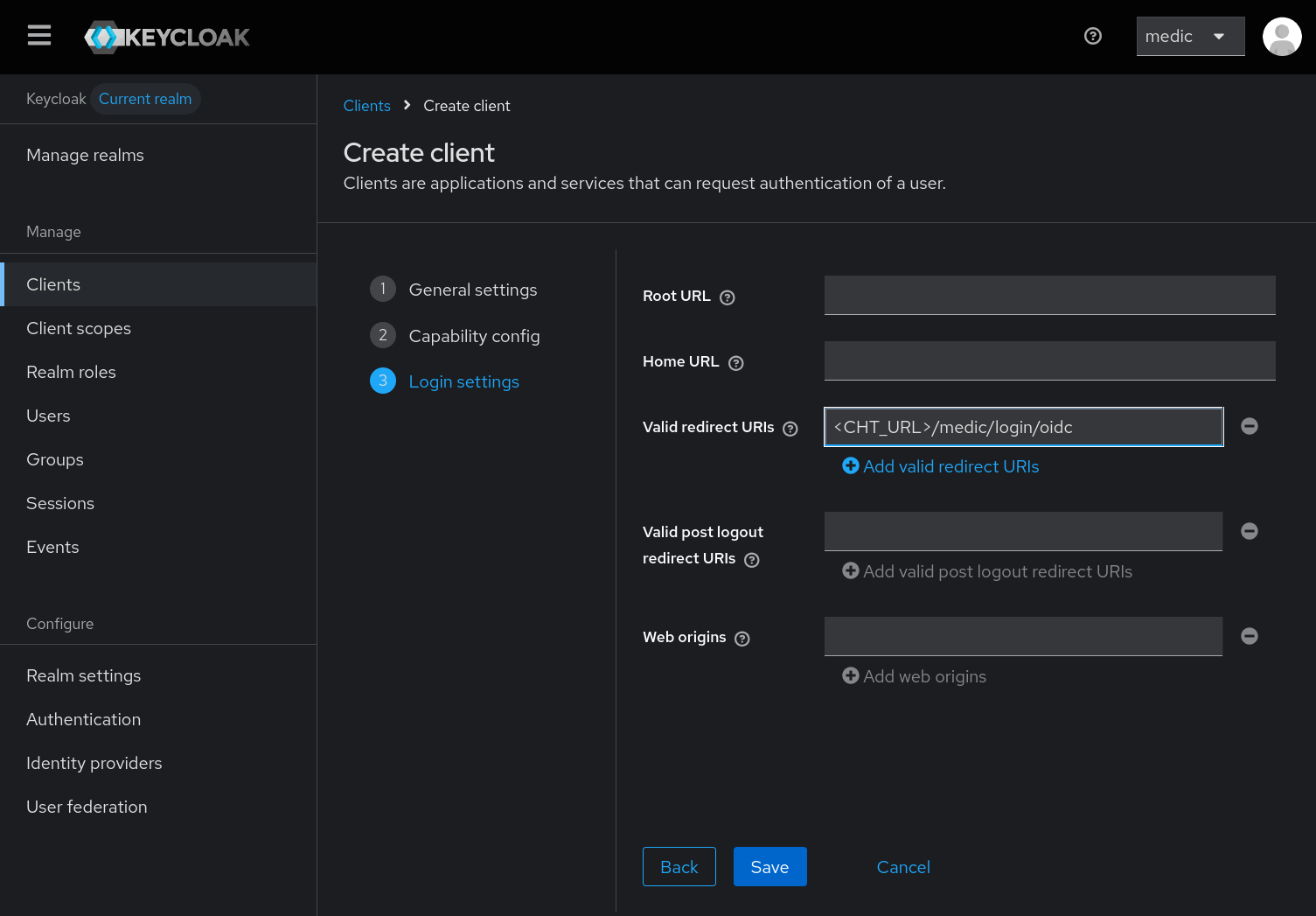
Task: Show help for Home URL
Action: click(735, 363)
